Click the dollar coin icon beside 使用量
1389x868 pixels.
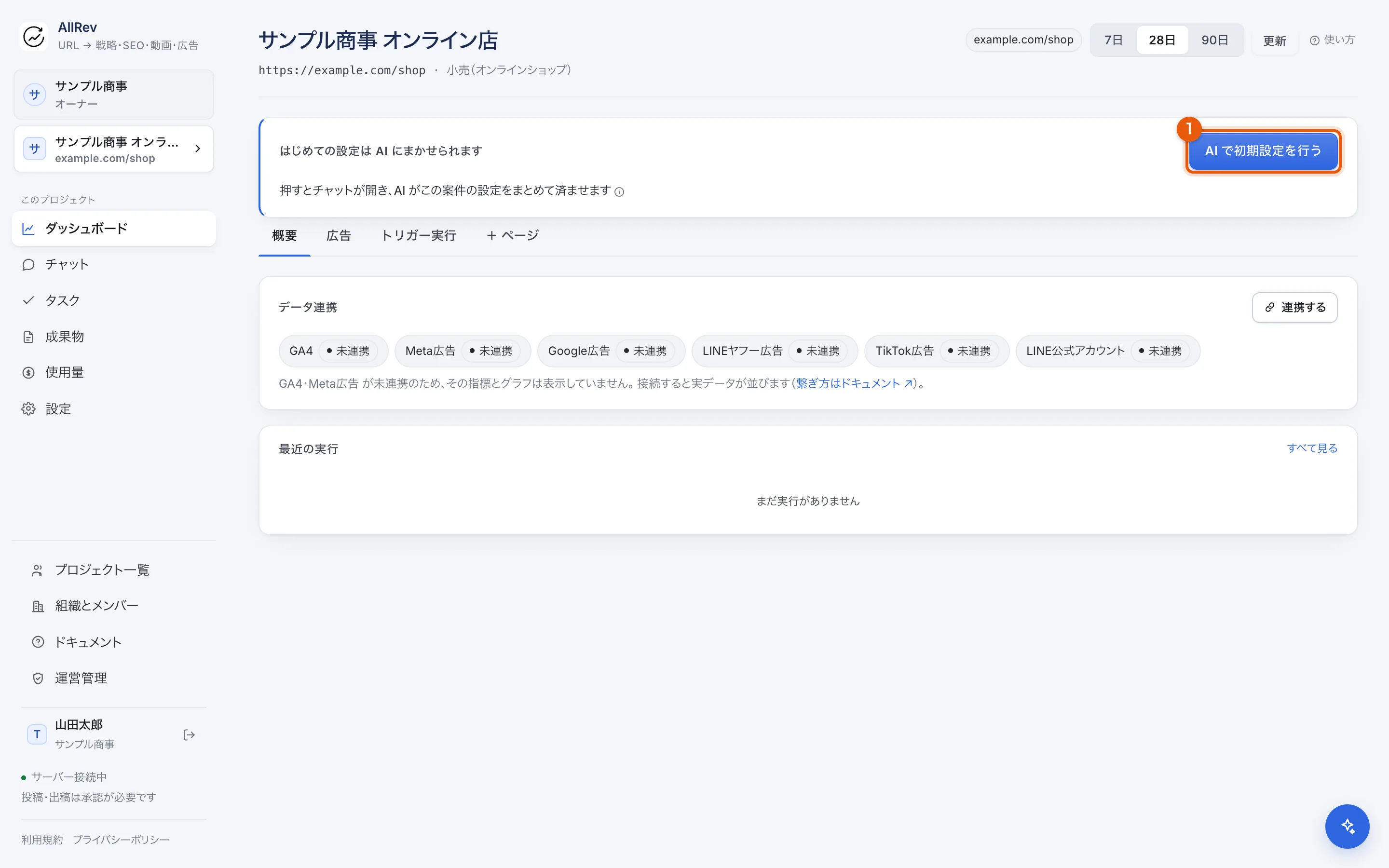point(28,373)
